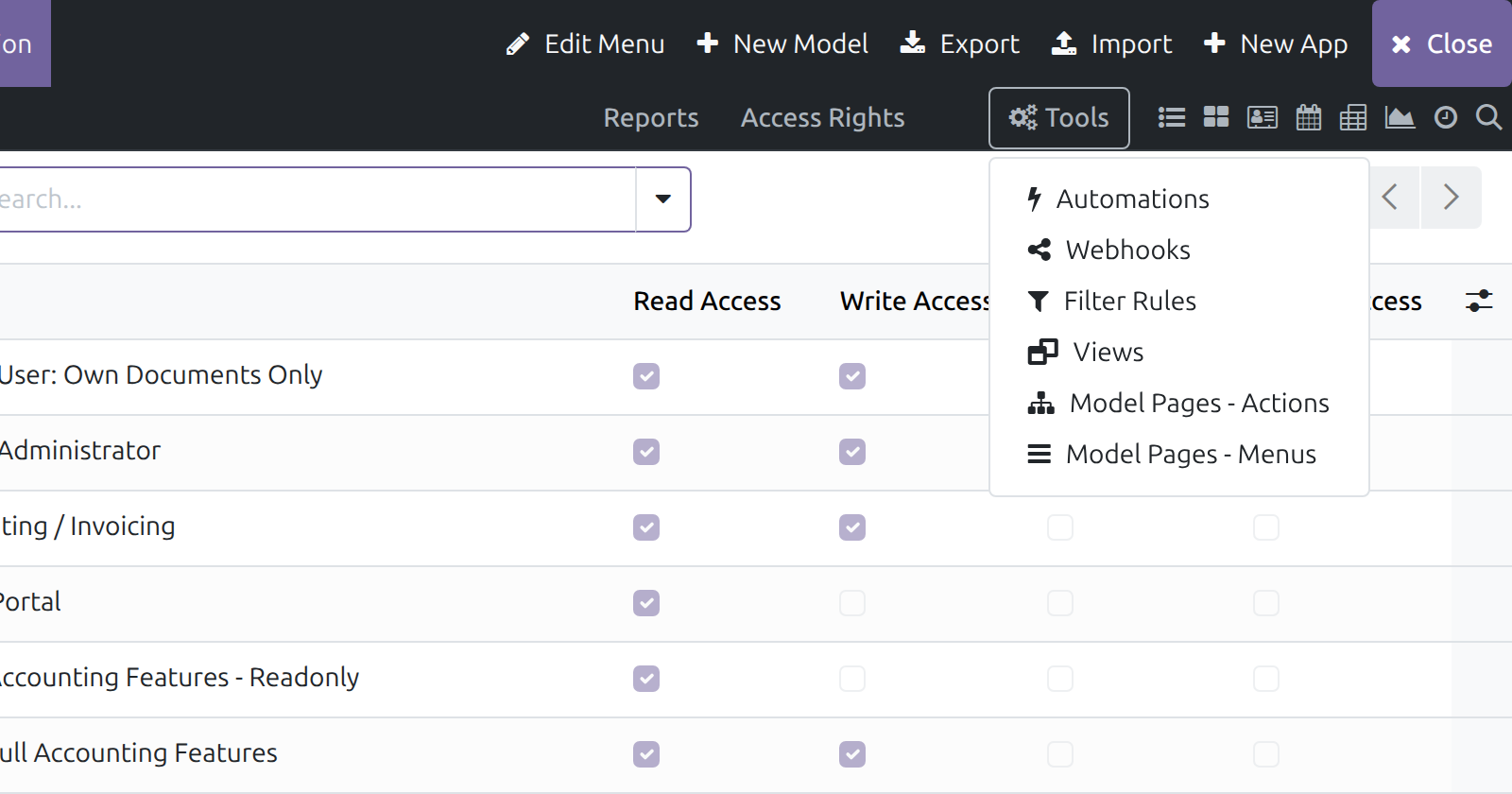This screenshot has height=794, width=1512.
Task: Open Webhooks from the Tools menu
Action: click(x=1179, y=250)
